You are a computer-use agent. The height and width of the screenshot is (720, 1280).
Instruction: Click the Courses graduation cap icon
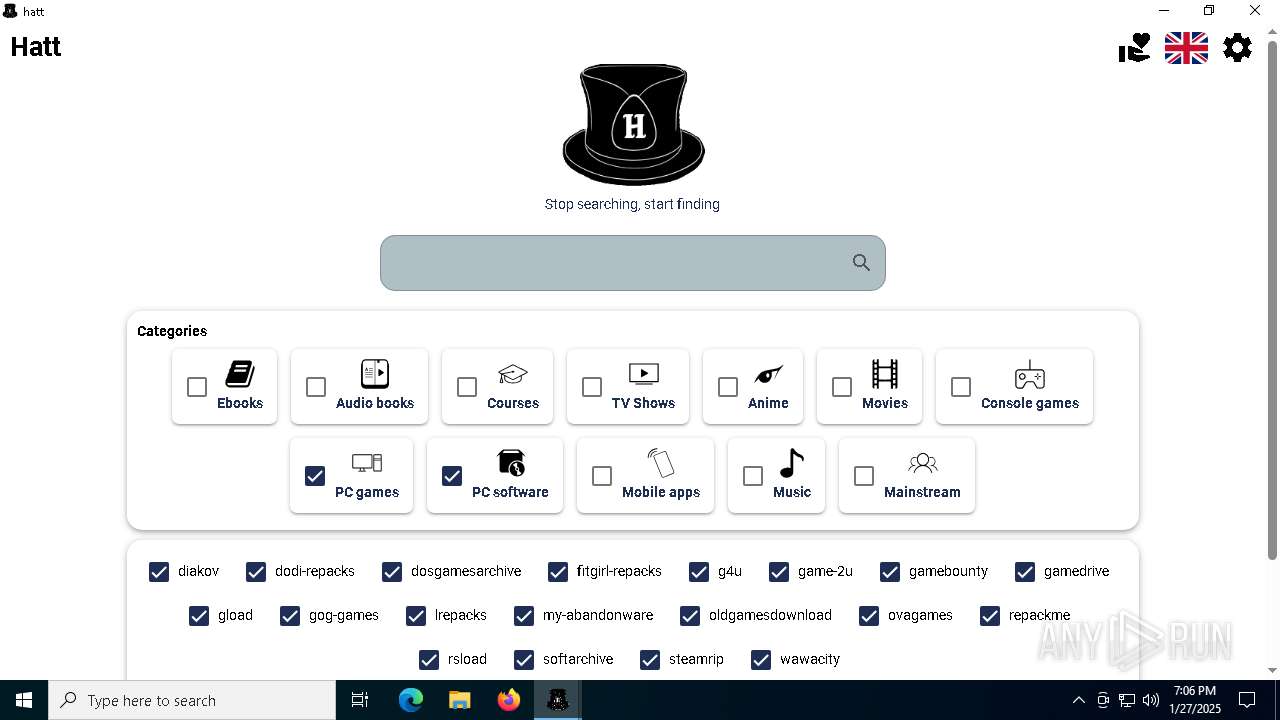point(513,374)
